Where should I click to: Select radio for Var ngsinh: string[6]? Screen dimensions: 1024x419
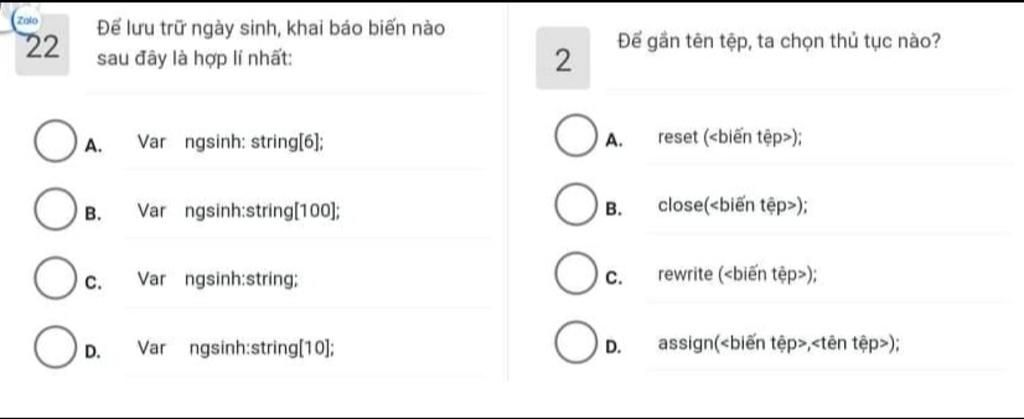tap(53, 142)
